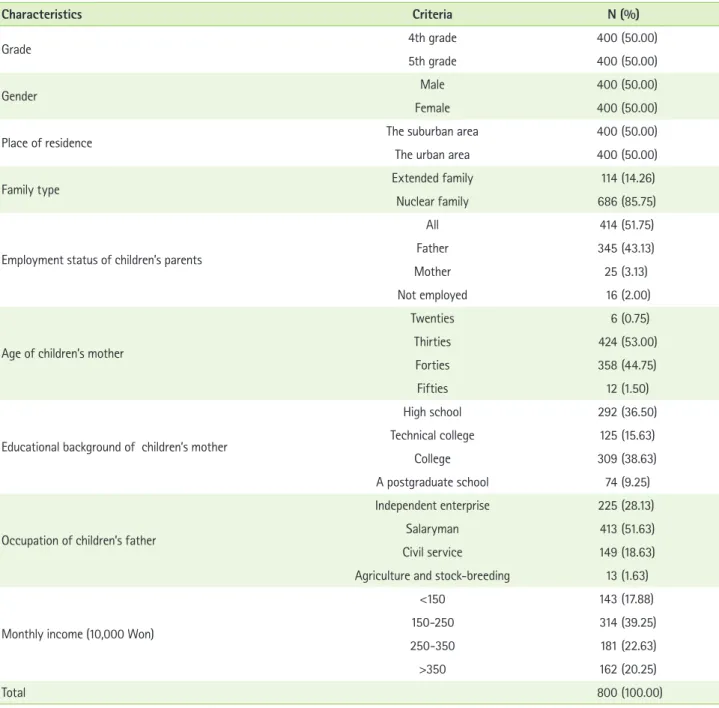Click the value 12 (1.50)
Image resolution: width=719 pixels, height=708 pixels.
[x=627, y=388]
